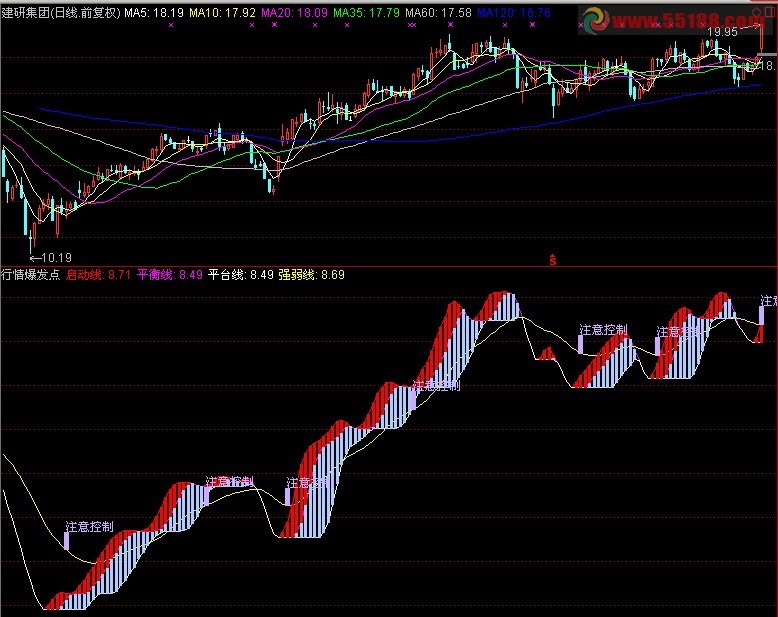Click the MA60: 17.58 label
Image resolution: width=778 pixels, height=617 pixels.
click(x=438, y=13)
